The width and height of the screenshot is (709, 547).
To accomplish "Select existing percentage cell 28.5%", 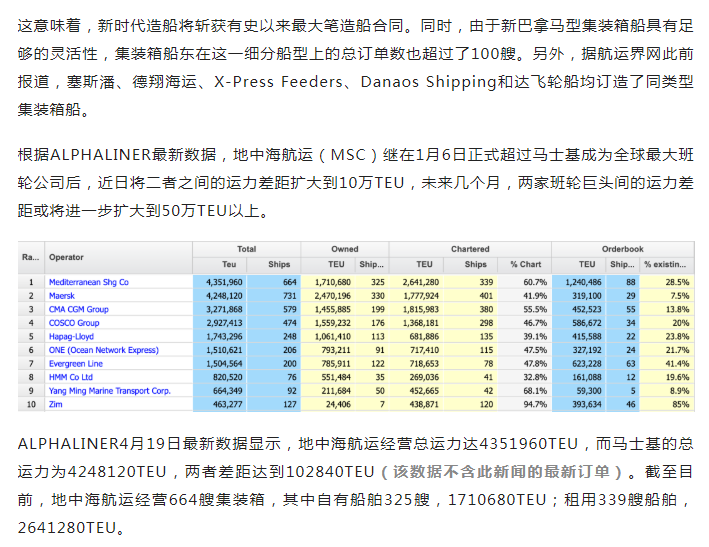I will (x=667, y=282).
